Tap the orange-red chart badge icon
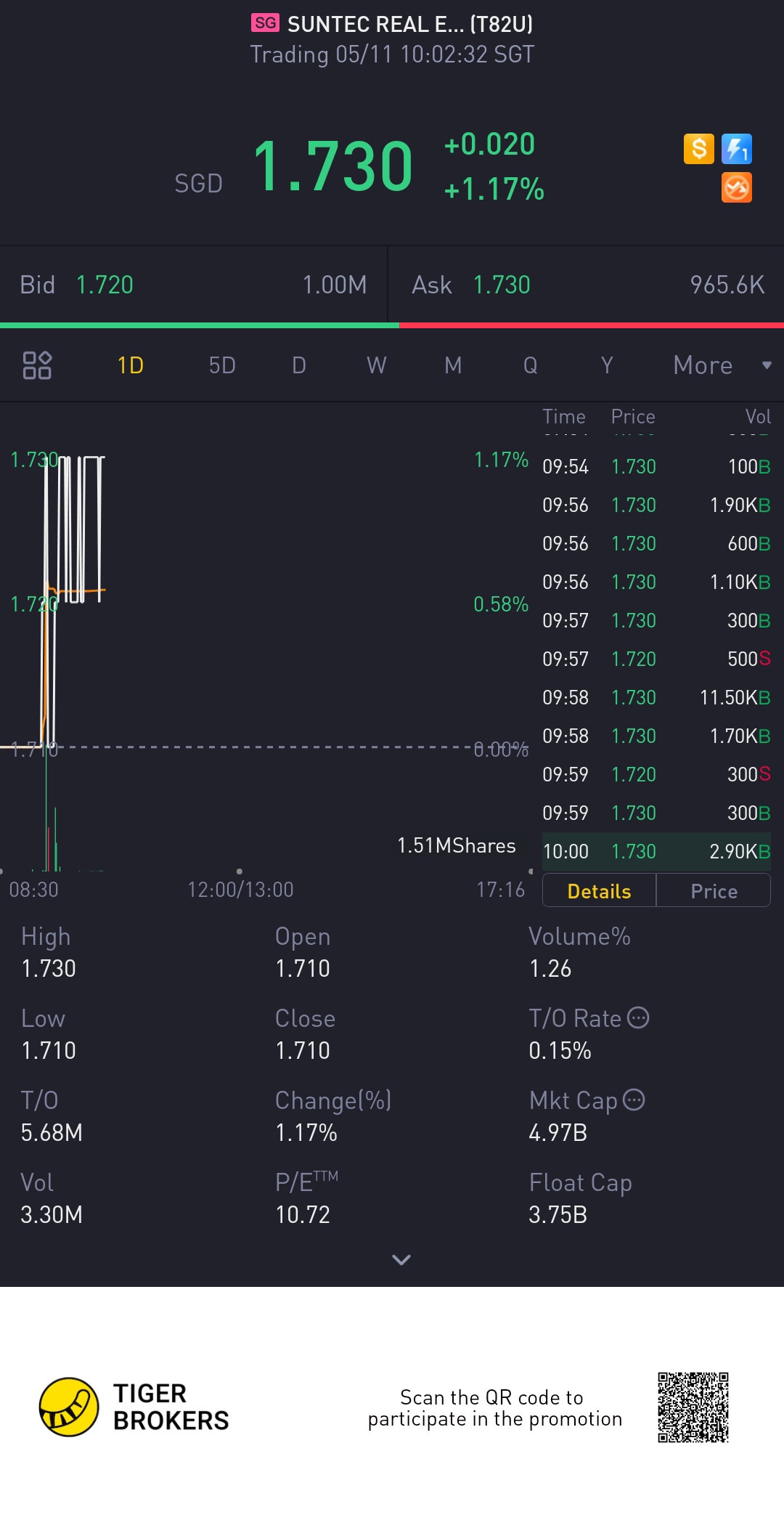784x1528 pixels. pyautogui.click(x=736, y=188)
